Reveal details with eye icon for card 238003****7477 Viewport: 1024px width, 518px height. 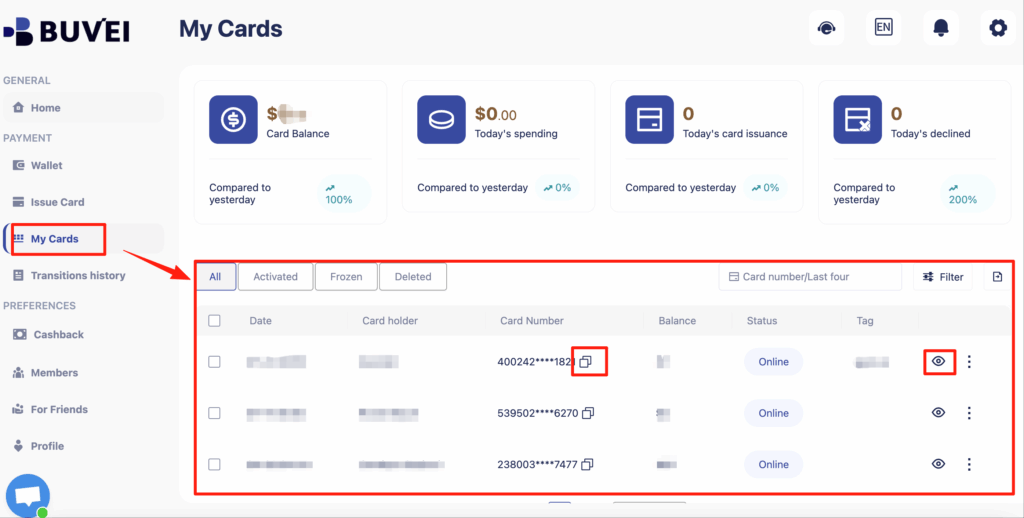tap(938, 464)
